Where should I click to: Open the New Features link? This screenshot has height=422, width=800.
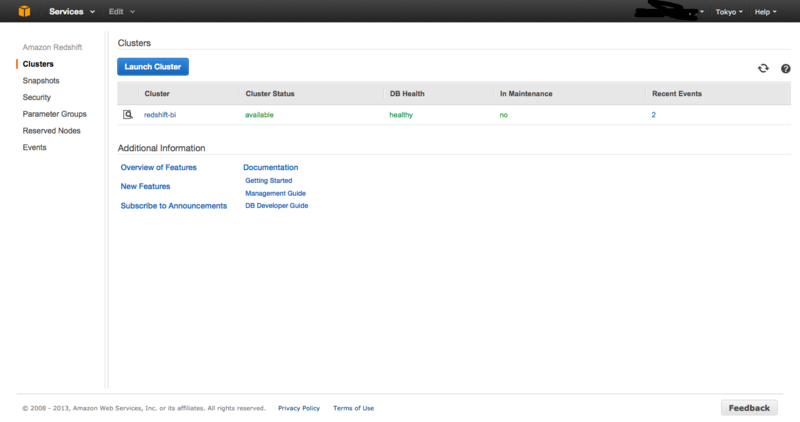[145, 186]
